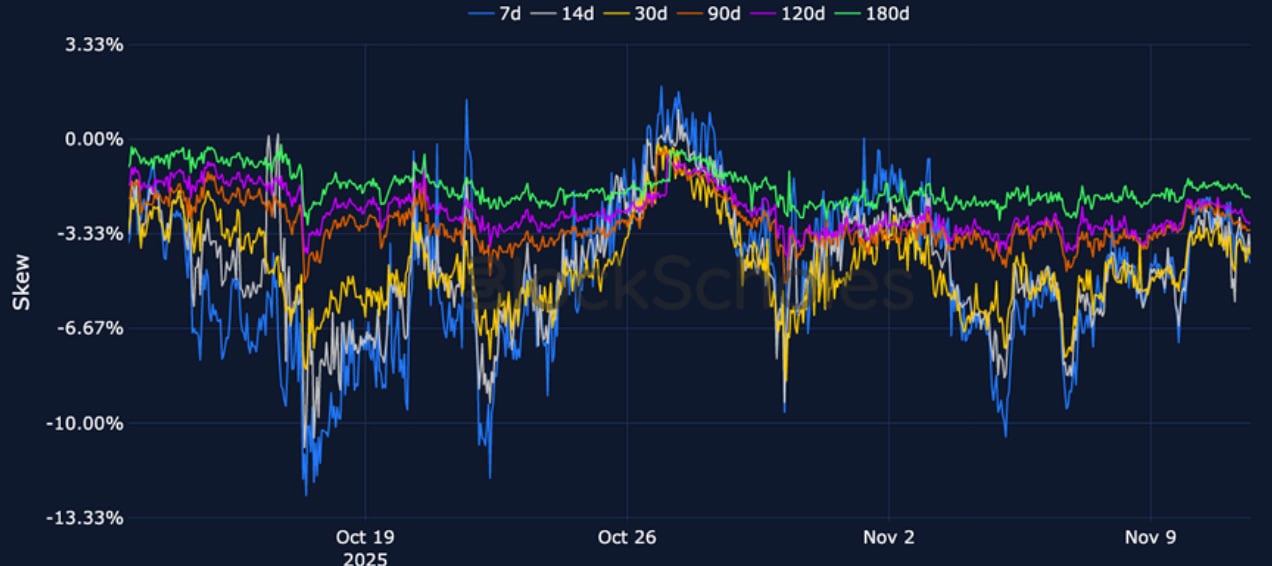Click the Skew y-axis title
Viewport: 1272px width, 566px height.
[21, 282]
